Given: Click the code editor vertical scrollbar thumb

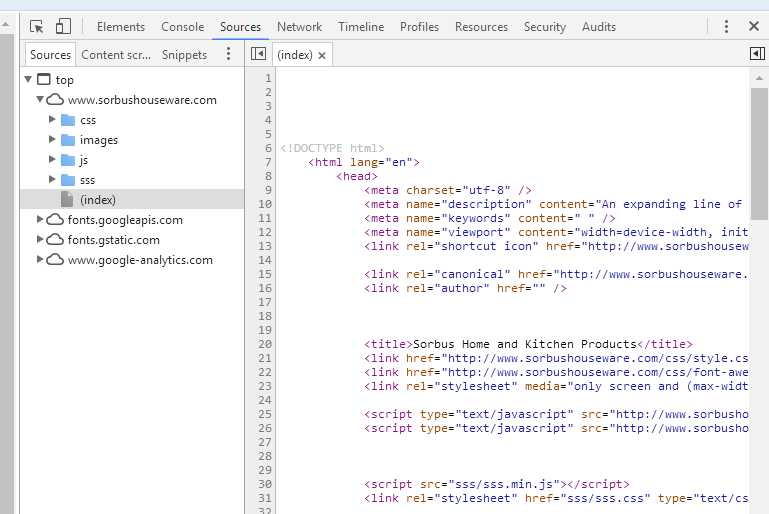Looking at the screenshot, I should coord(759,154).
